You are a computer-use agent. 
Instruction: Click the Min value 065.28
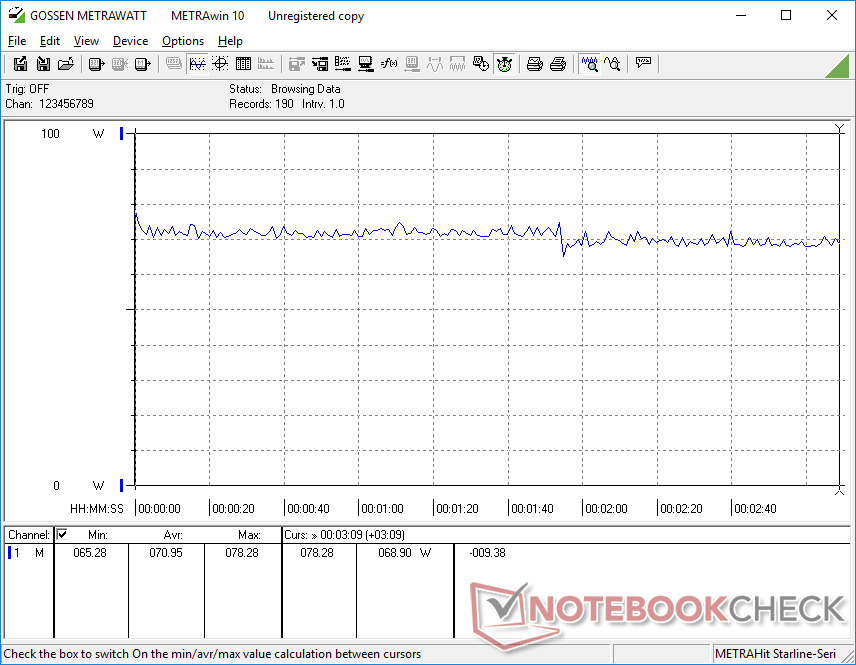click(x=90, y=553)
